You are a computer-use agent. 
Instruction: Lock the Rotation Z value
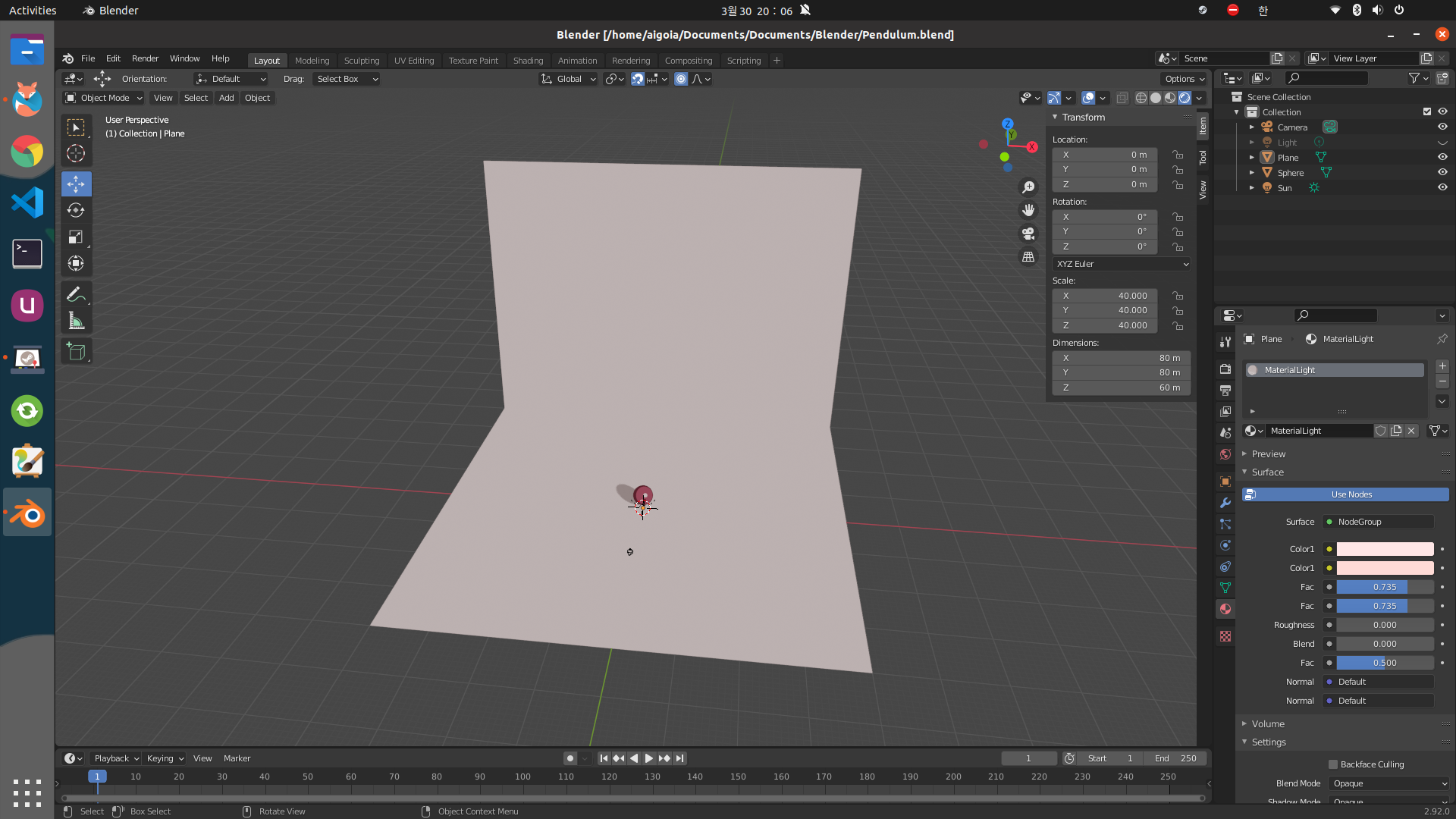point(1178,246)
